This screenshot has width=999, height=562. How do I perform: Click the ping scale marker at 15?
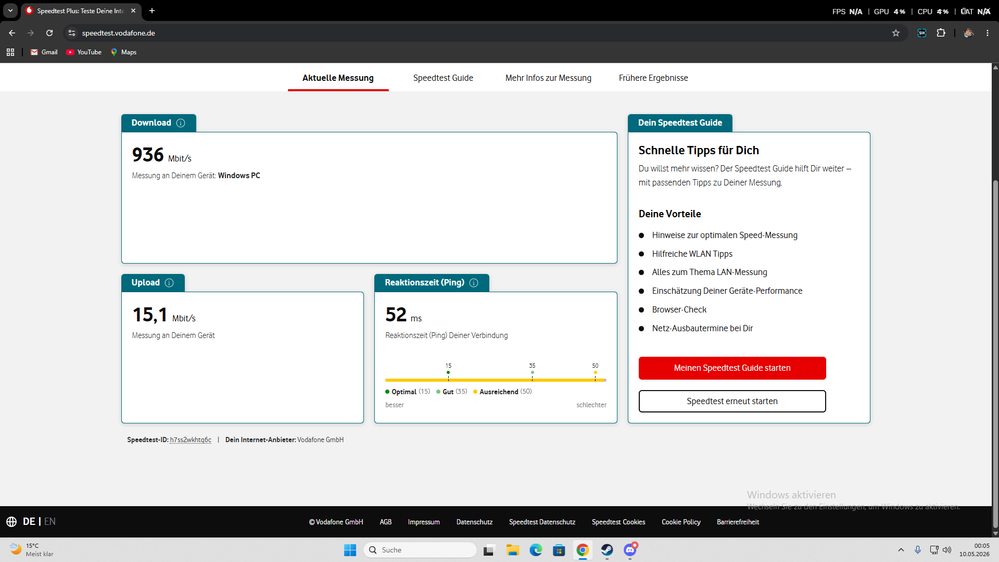pos(449,372)
